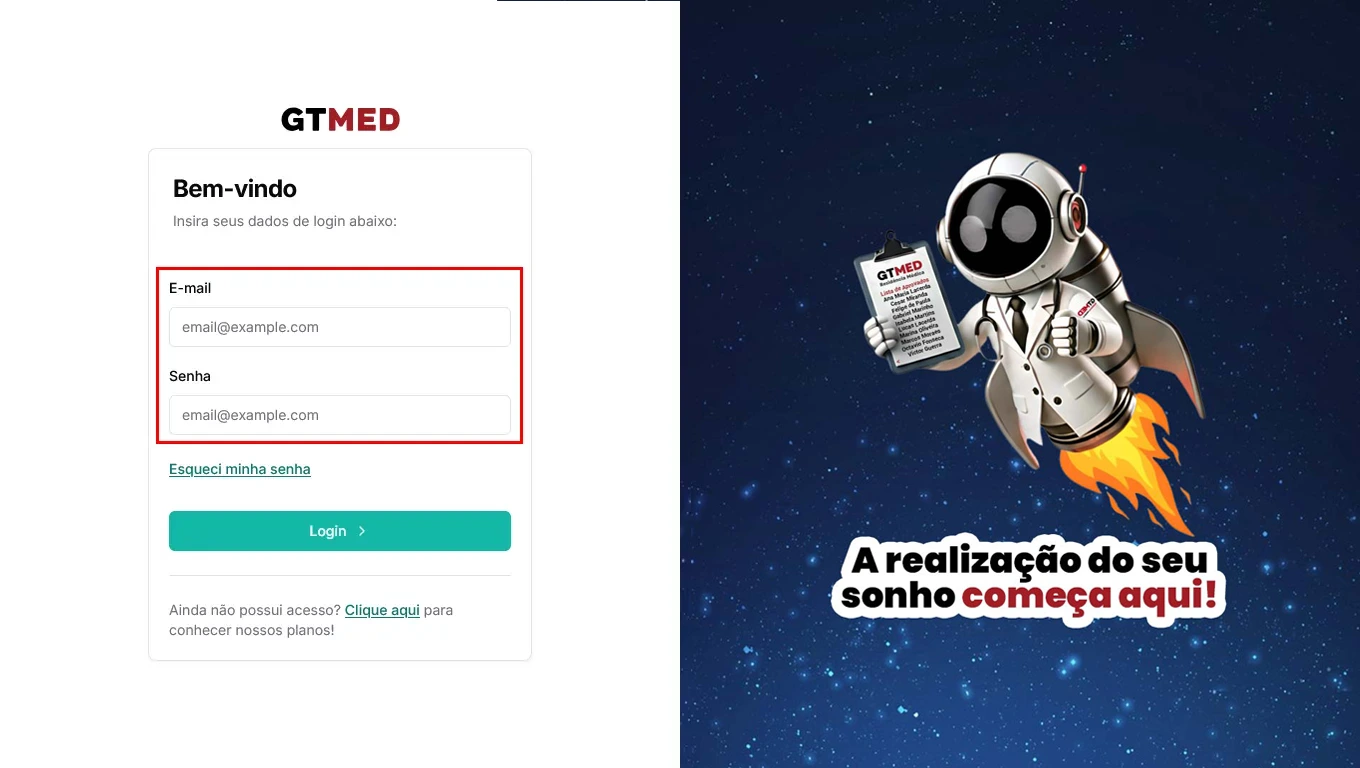This screenshot has height=768, width=1360.
Task: Click the rocket flame under the robot
Action: pos(1128,460)
